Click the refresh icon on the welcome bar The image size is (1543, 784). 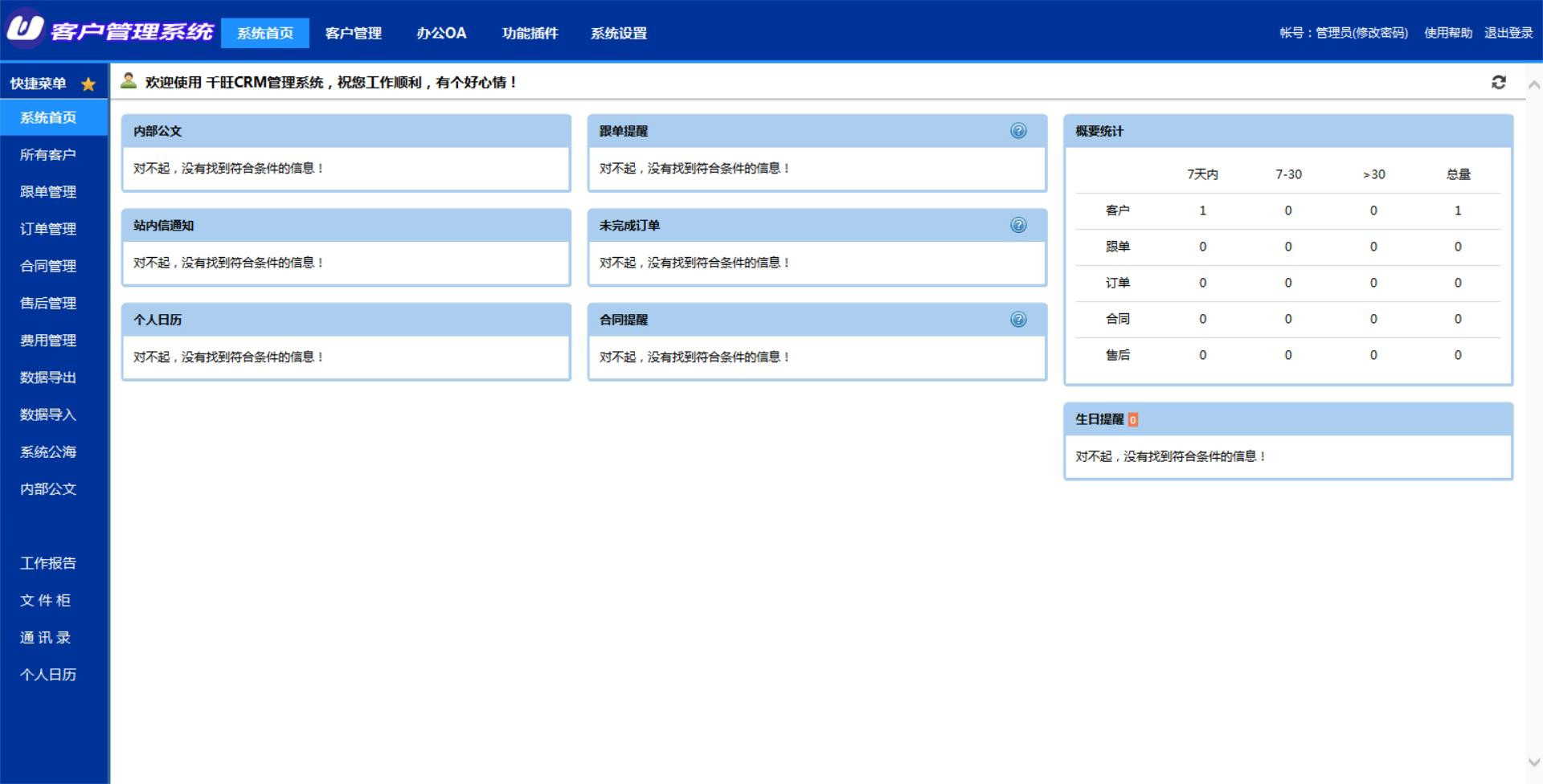tap(1498, 82)
